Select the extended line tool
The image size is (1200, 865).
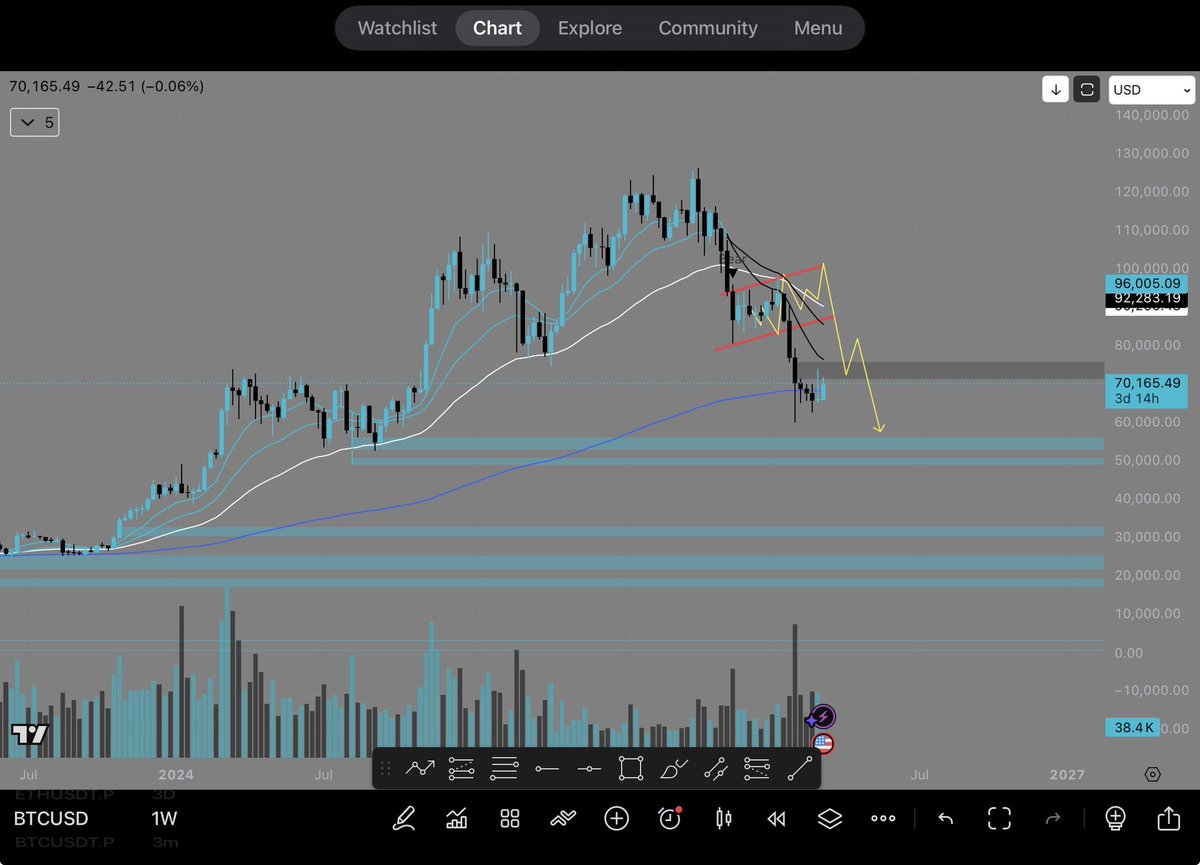click(x=715, y=768)
